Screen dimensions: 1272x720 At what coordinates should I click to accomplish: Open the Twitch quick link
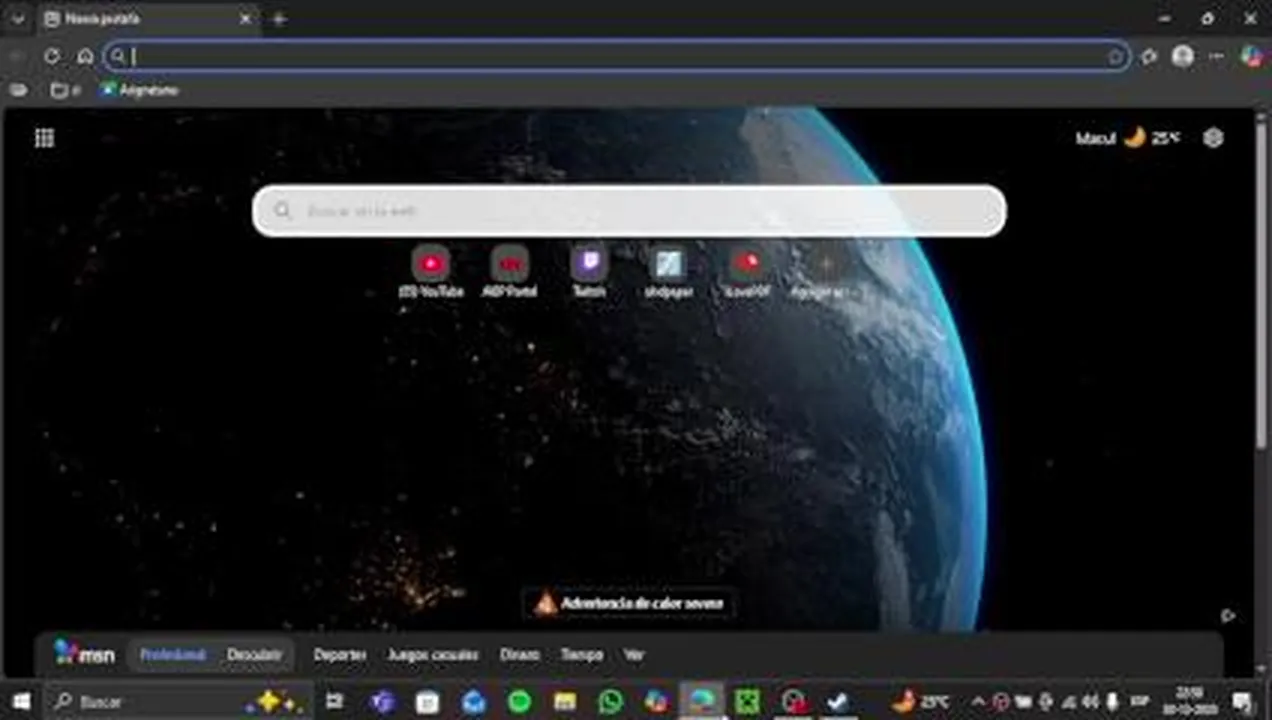point(589,272)
